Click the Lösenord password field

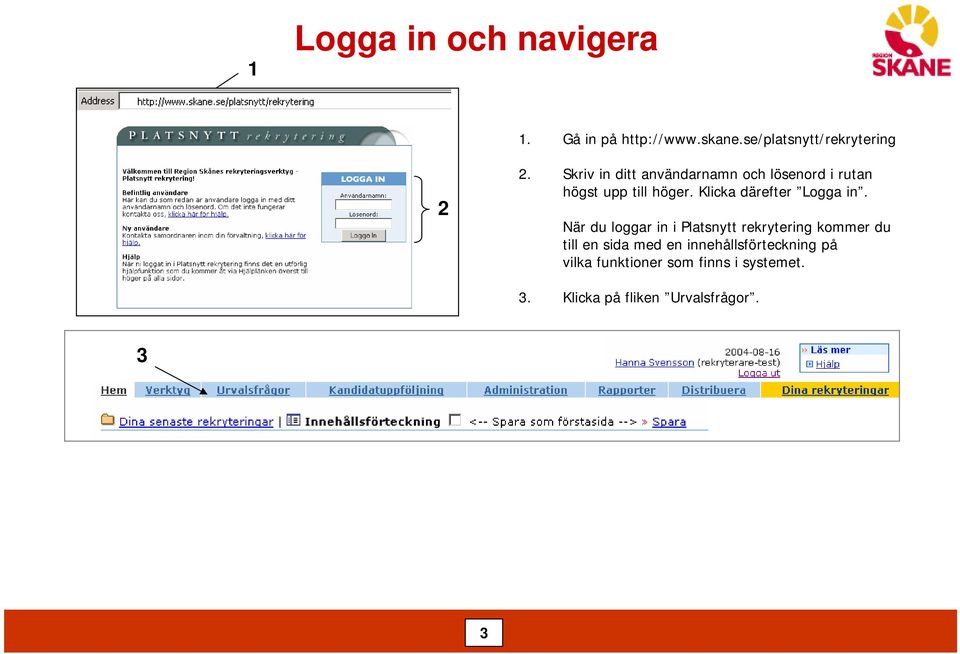point(363,223)
